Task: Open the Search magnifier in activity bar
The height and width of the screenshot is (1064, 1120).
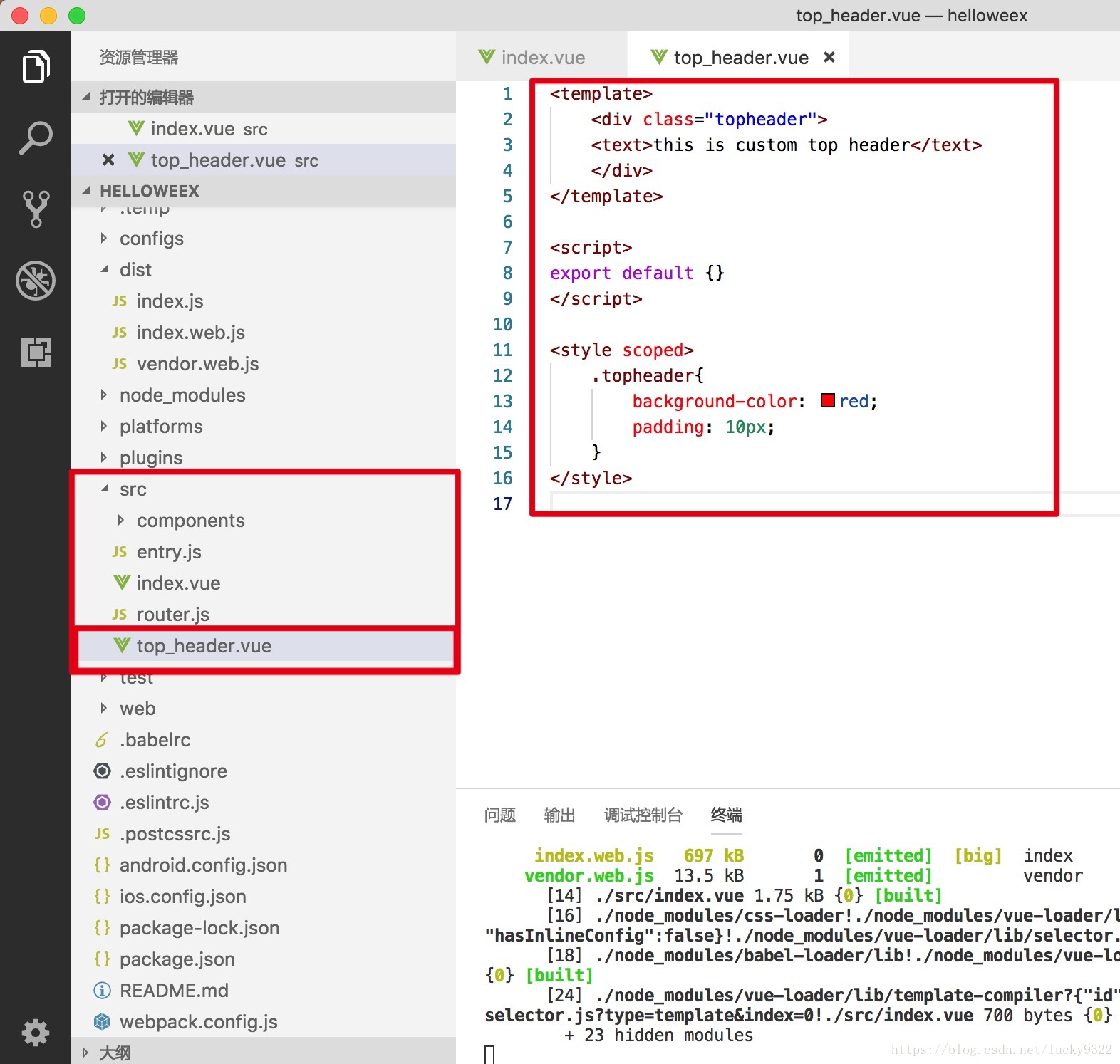Action: pos(36,138)
